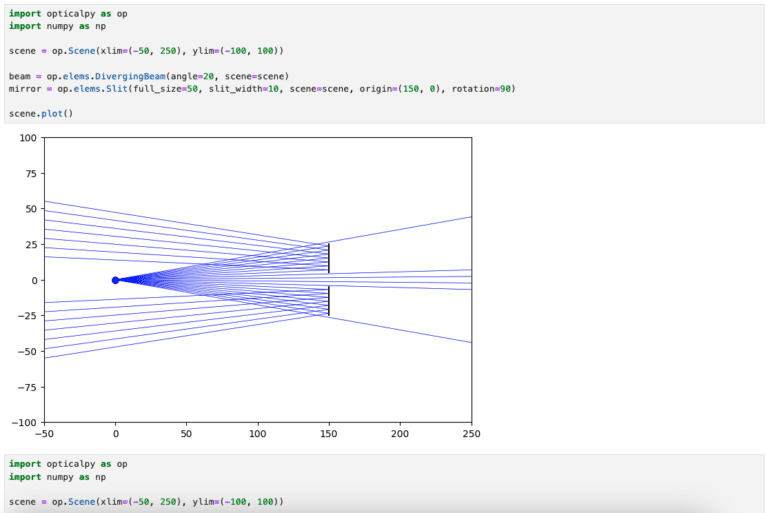Click the y-axis tick label 100
The image size is (768, 513).
[x=27, y=138]
